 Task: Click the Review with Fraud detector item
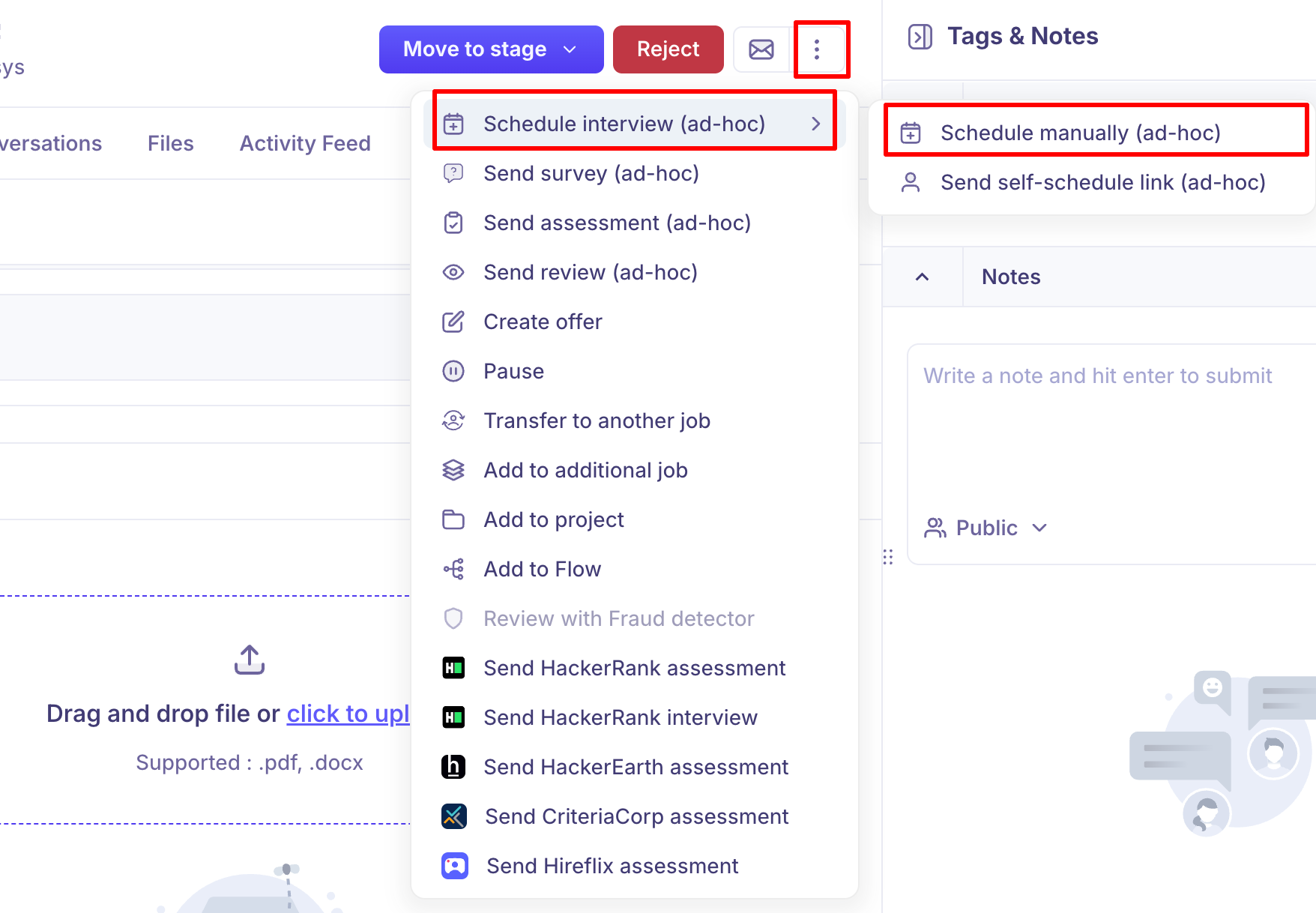(635, 618)
